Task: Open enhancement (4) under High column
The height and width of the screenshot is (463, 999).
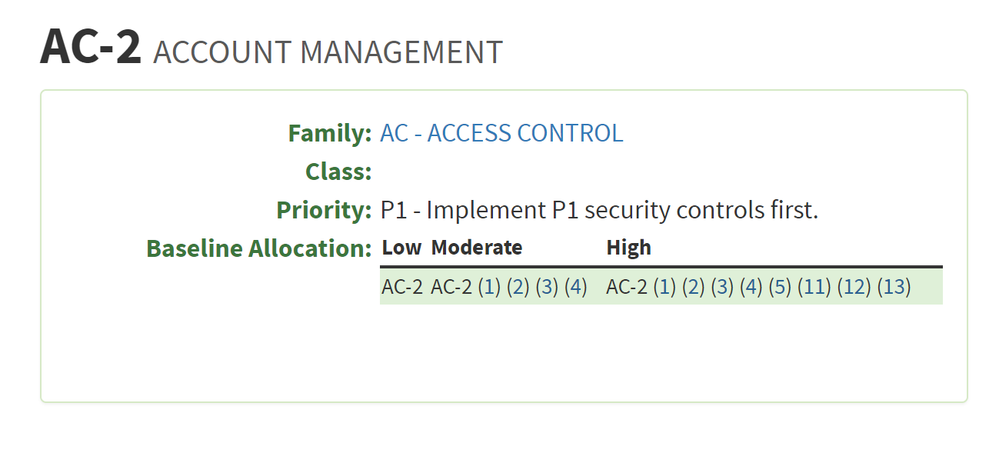Action: coord(751,288)
